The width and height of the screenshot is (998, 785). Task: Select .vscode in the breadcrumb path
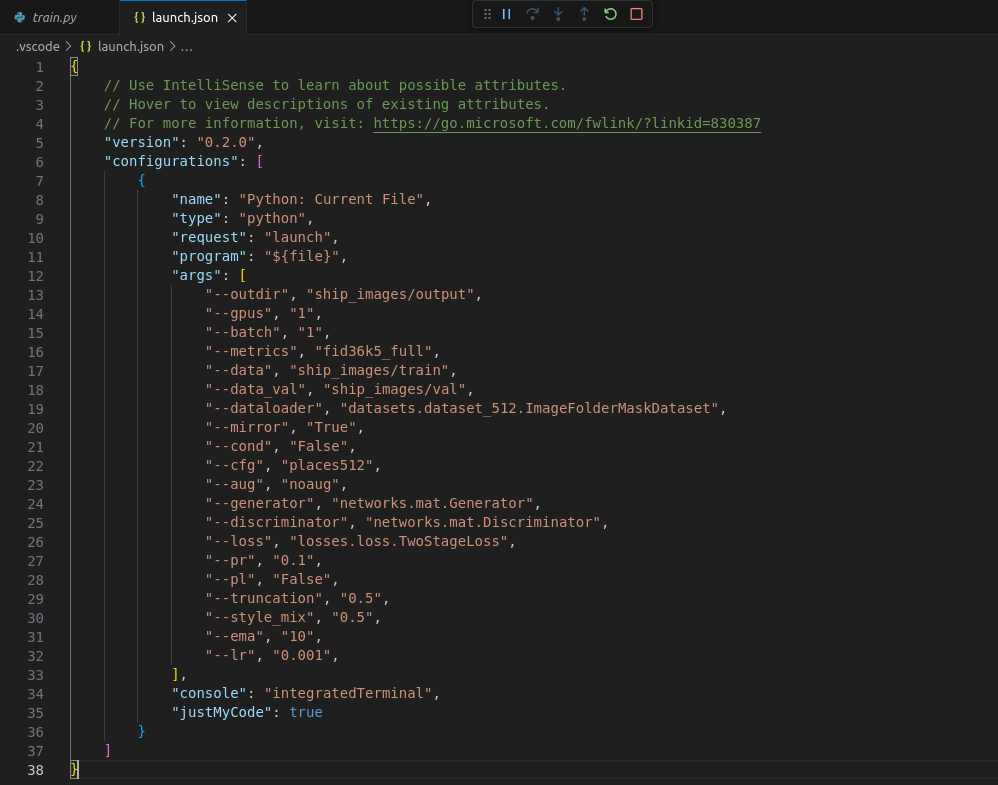click(x=37, y=46)
